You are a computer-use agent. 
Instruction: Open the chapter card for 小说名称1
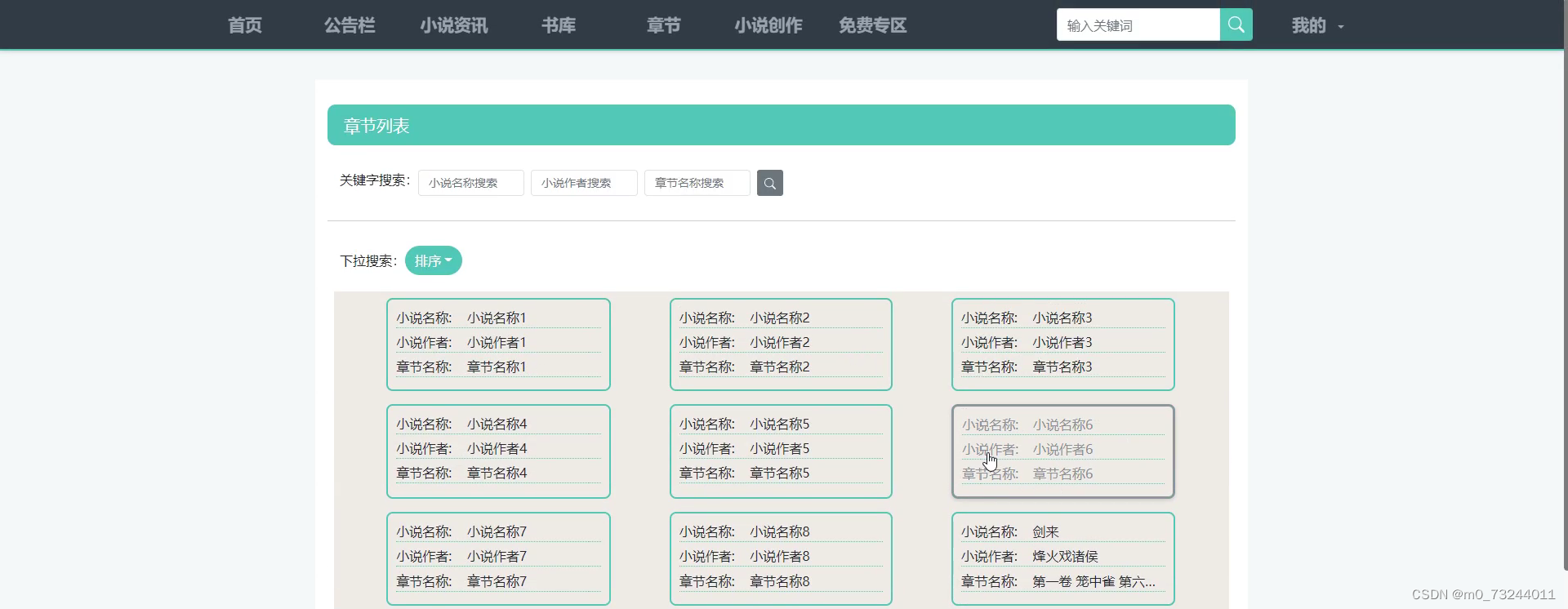click(498, 345)
